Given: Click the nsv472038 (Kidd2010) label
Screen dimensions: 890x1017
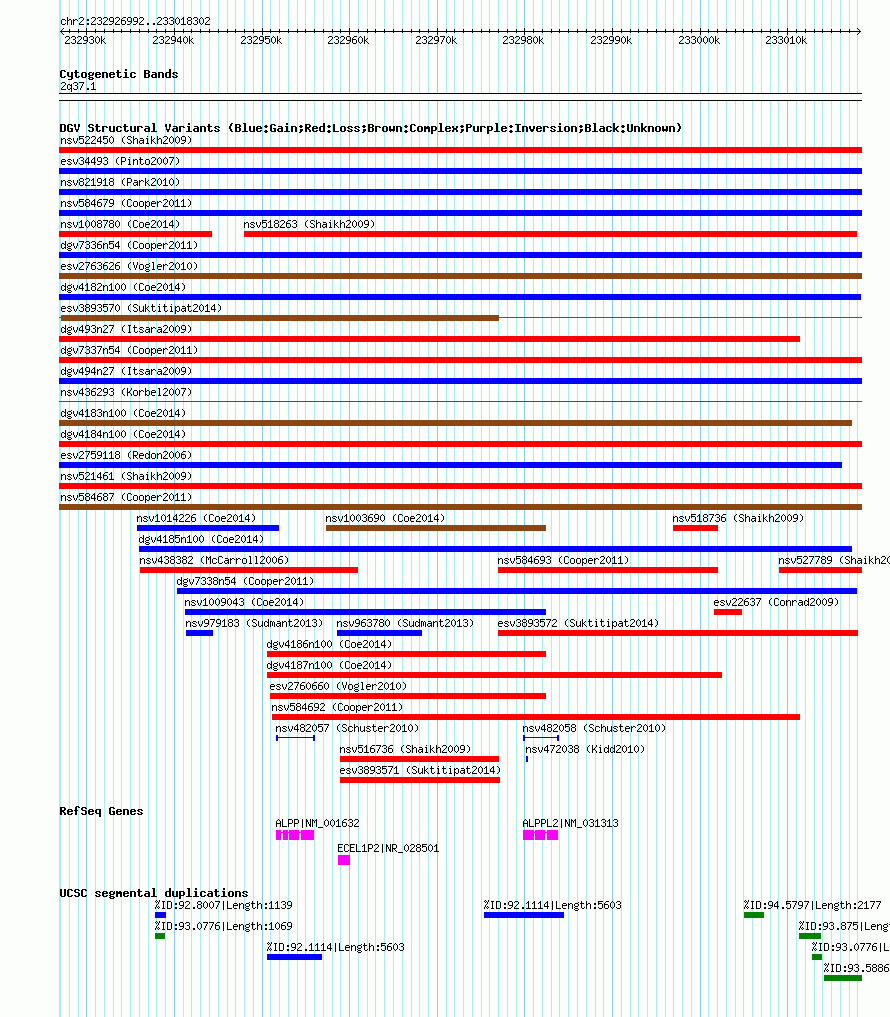Looking at the screenshot, I should click(585, 749).
